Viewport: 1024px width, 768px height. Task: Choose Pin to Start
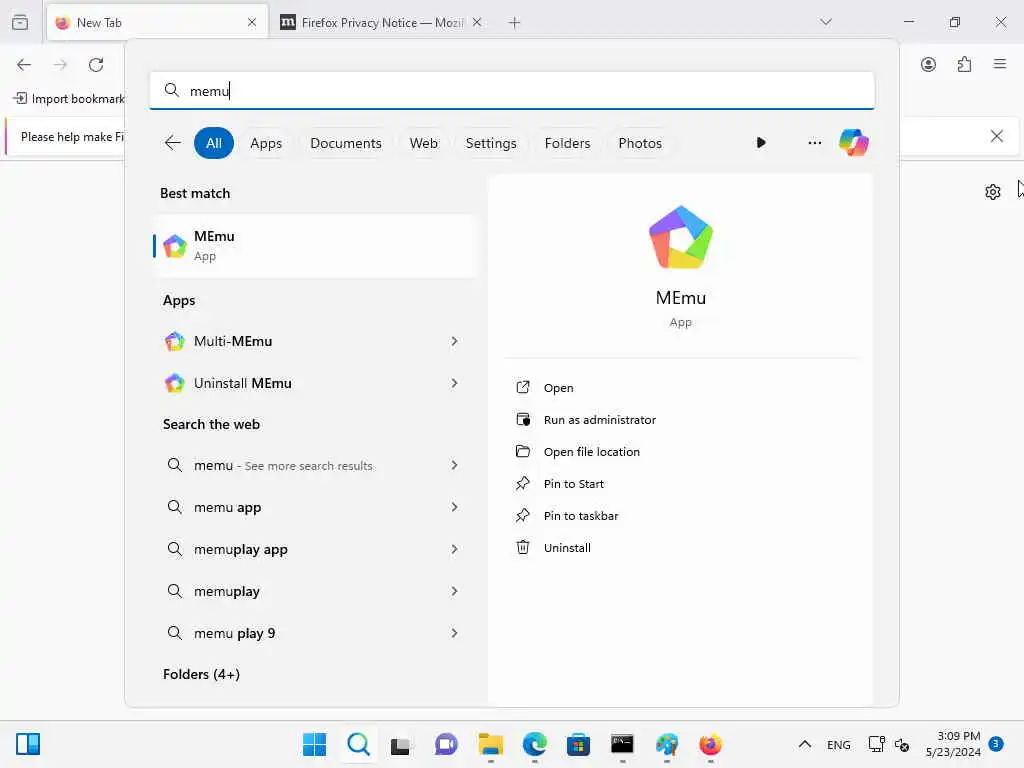[573, 484]
